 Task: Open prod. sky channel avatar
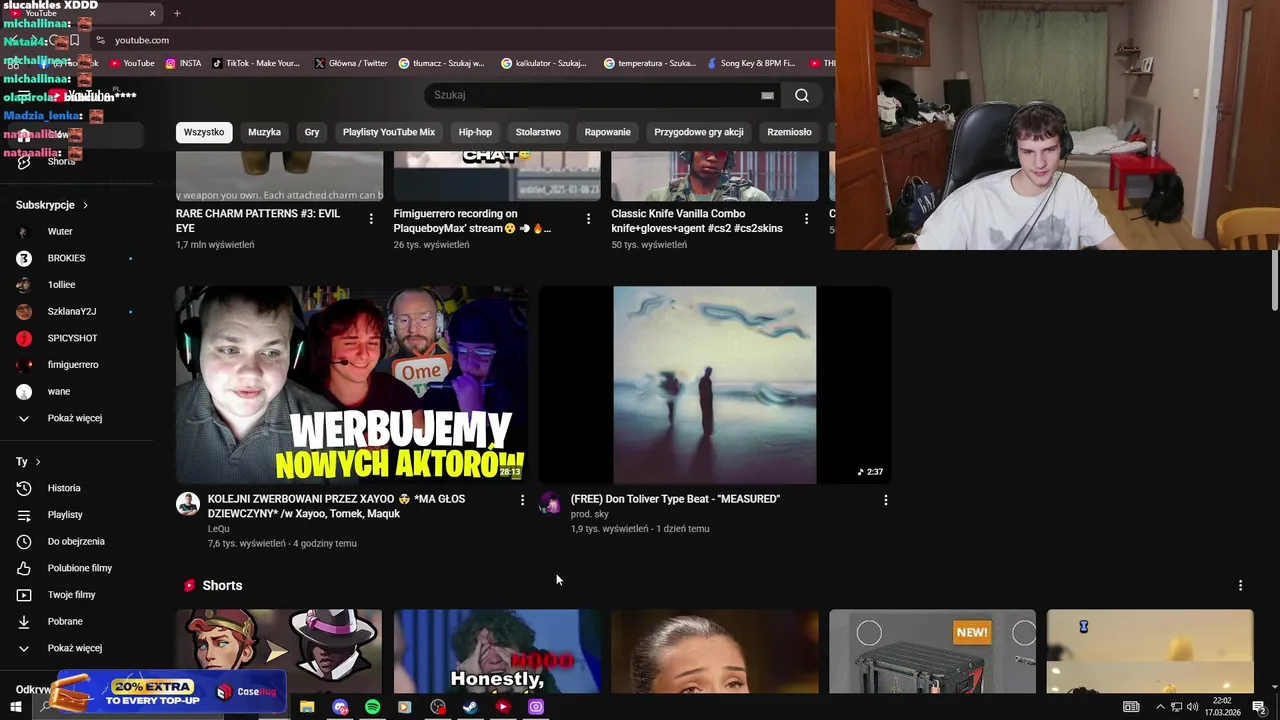pyautogui.click(x=550, y=504)
